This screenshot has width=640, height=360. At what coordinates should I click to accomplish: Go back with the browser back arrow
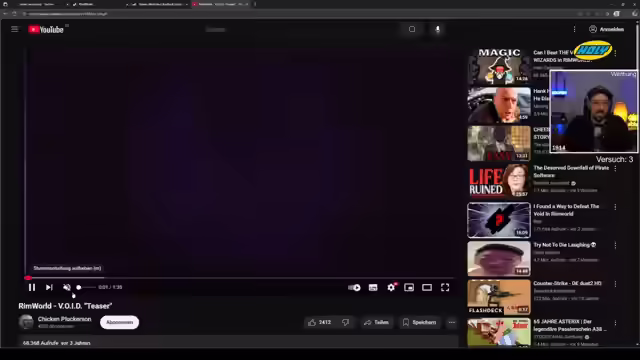5,14
